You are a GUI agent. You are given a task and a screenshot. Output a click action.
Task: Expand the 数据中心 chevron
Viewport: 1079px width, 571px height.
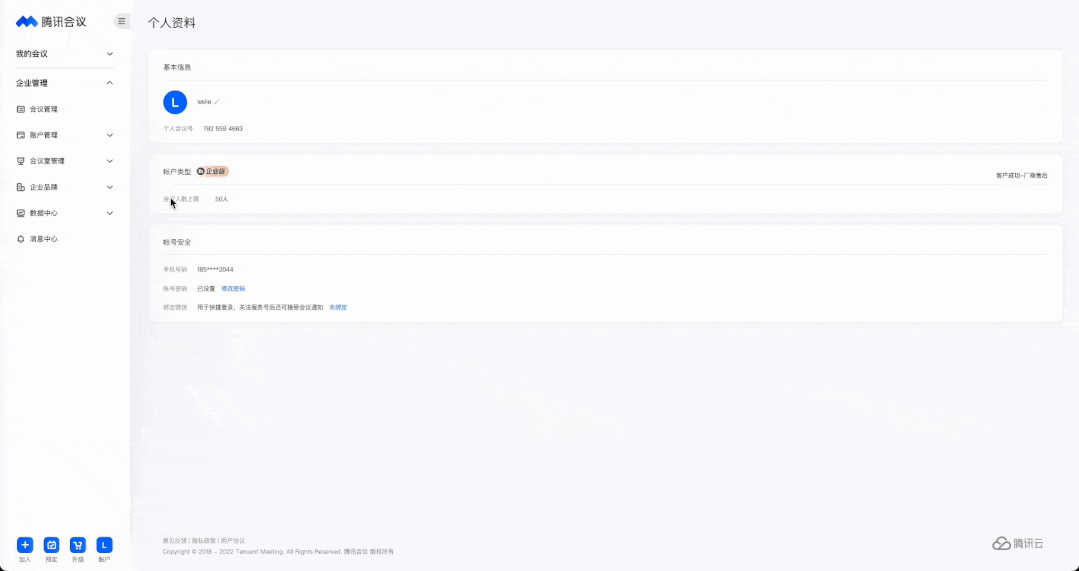click(110, 213)
